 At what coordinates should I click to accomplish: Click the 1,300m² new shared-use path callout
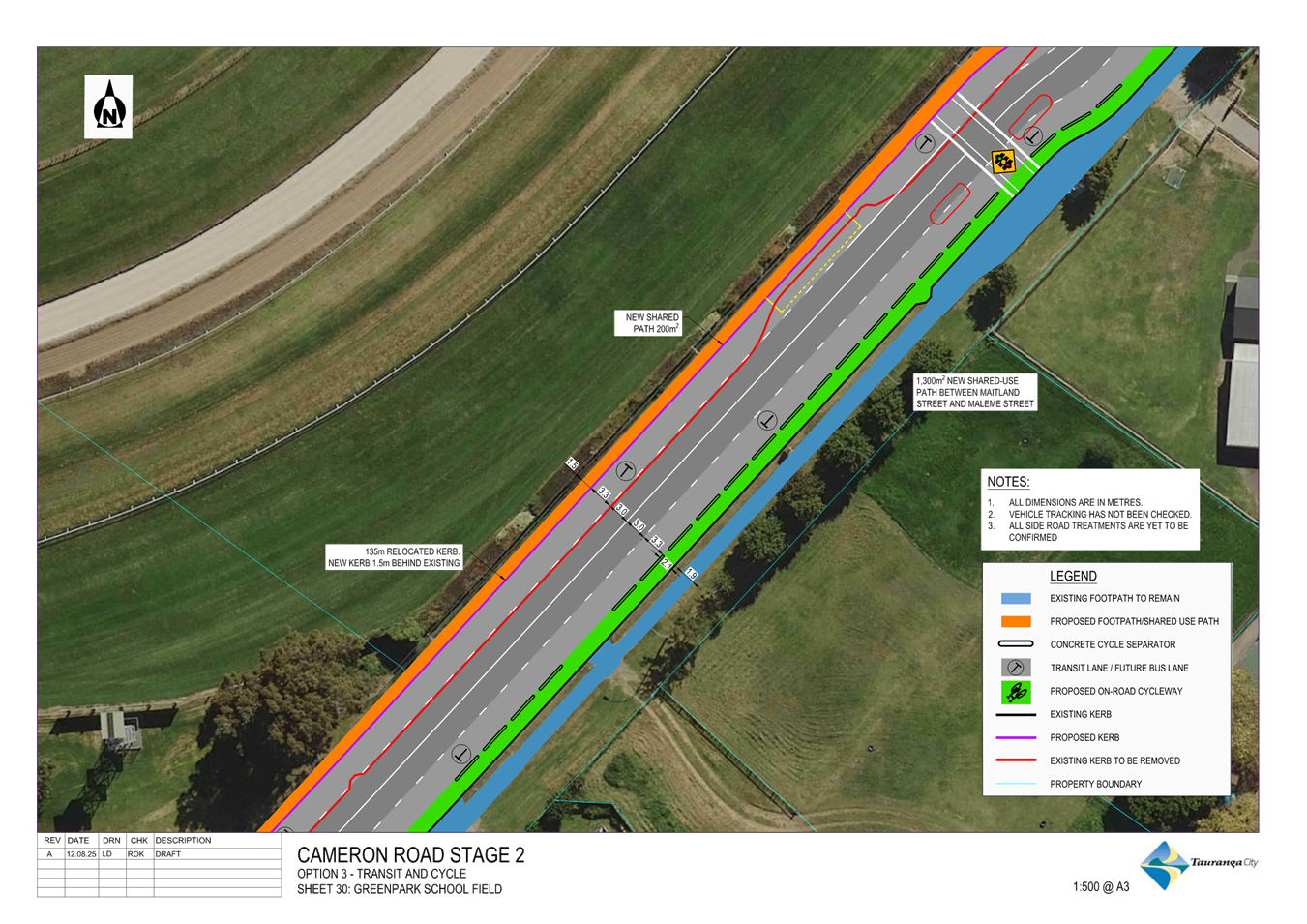[x=975, y=393]
